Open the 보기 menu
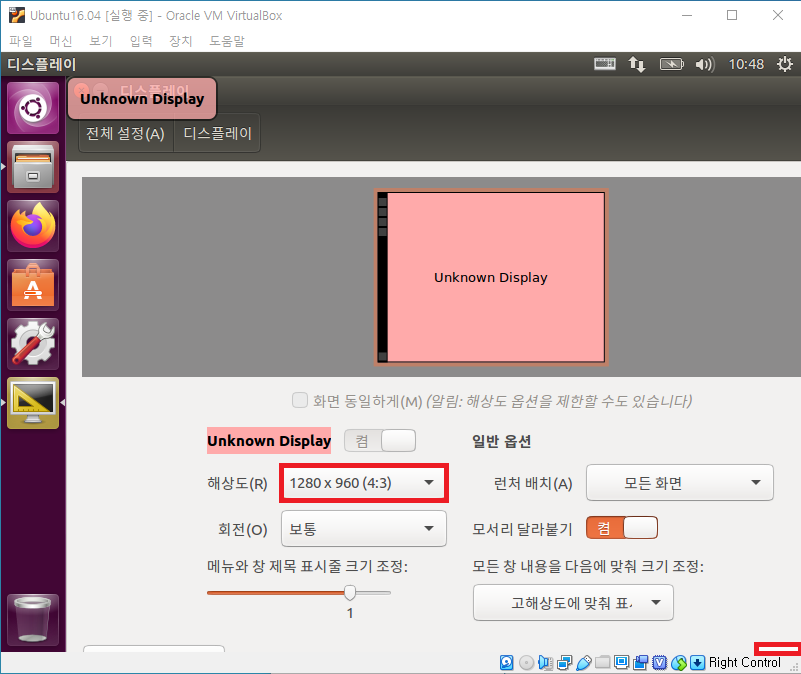Image resolution: width=801 pixels, height=674 pixels. pos(101,41)
